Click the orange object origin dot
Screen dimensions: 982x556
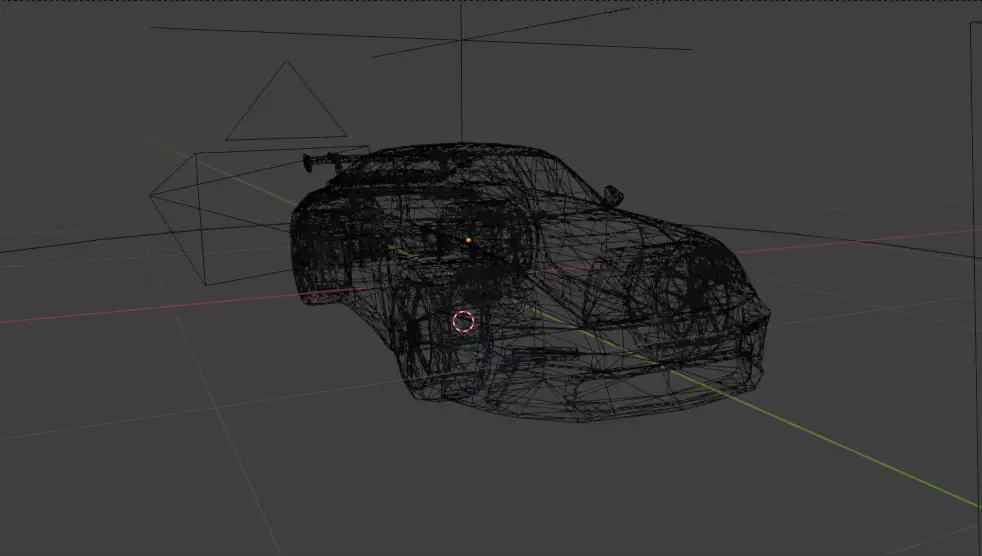(468, 240)
